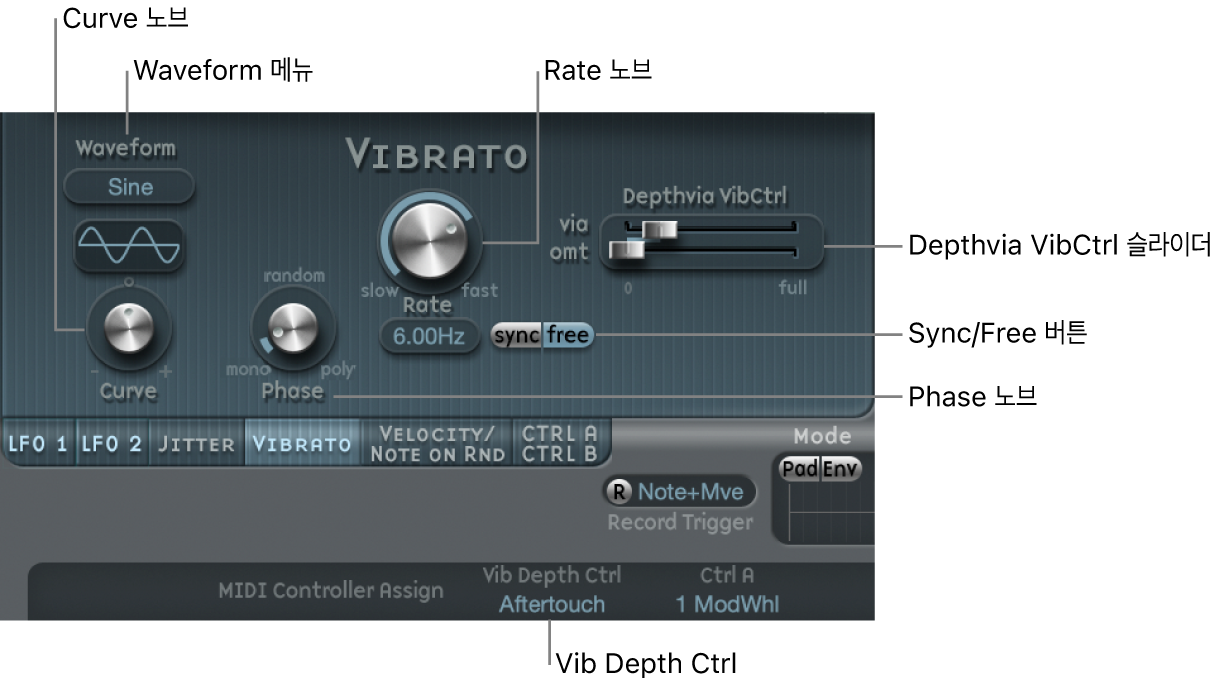The width and height of the screenshot is (1226, 684).
Task: Select the Pad mode button
Action: [800, 469]
